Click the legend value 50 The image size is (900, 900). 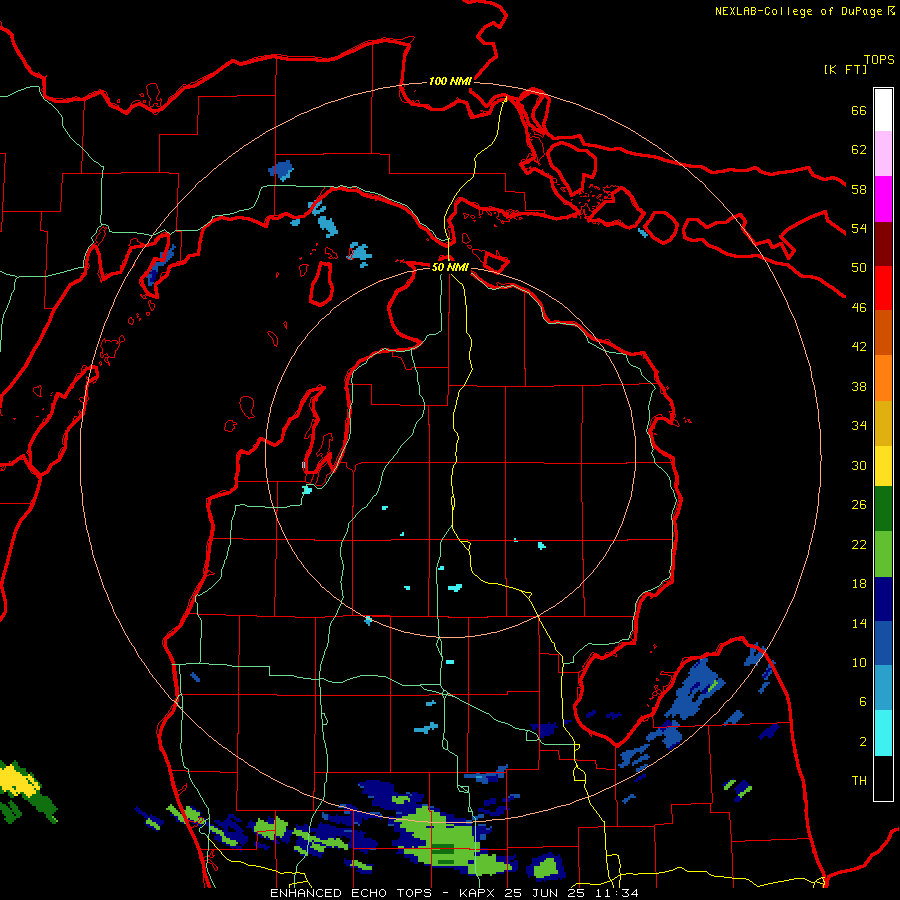[x=859, y=268]
